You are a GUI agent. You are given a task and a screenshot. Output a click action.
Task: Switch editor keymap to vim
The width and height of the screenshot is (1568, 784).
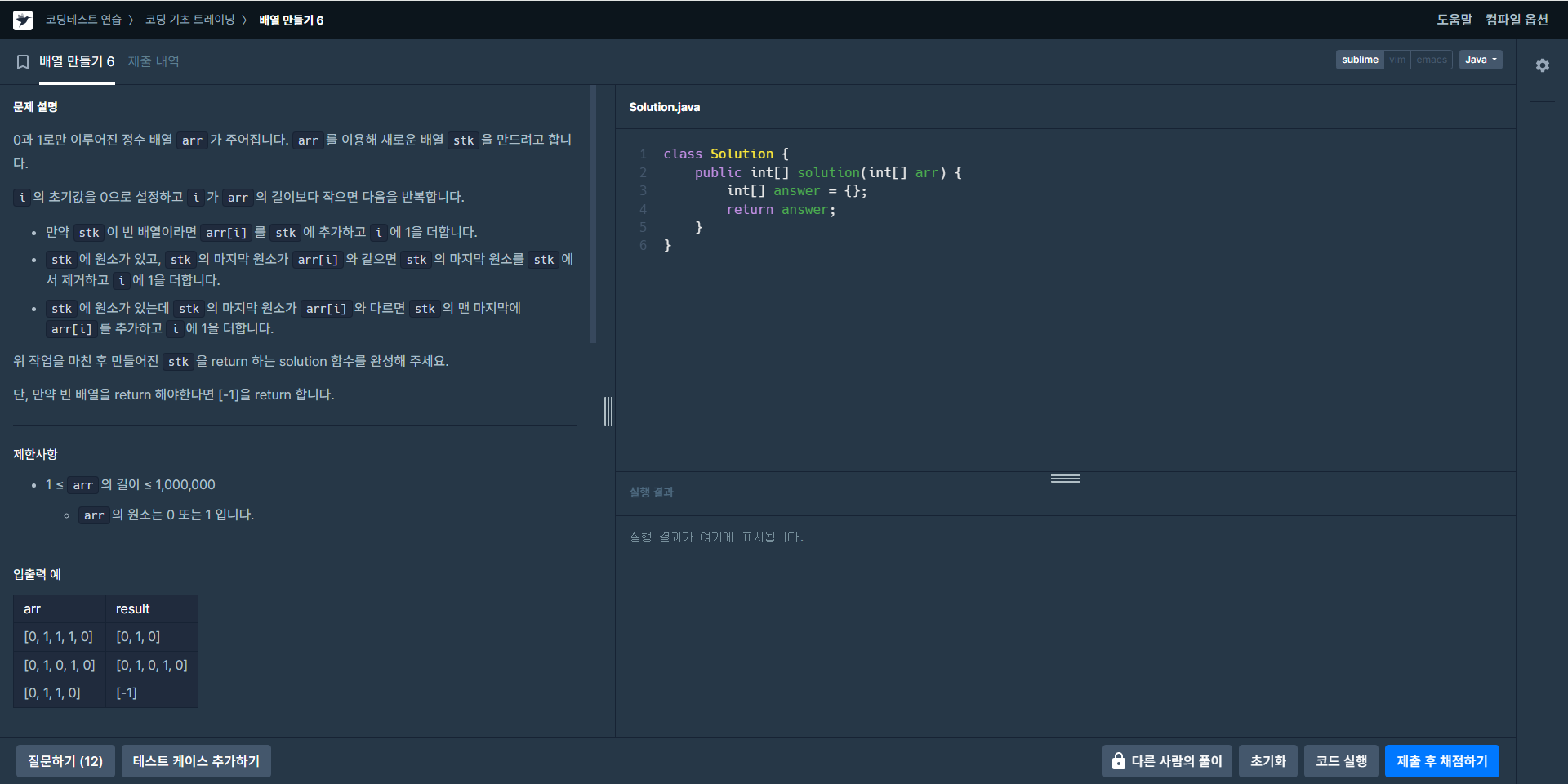1397,60
